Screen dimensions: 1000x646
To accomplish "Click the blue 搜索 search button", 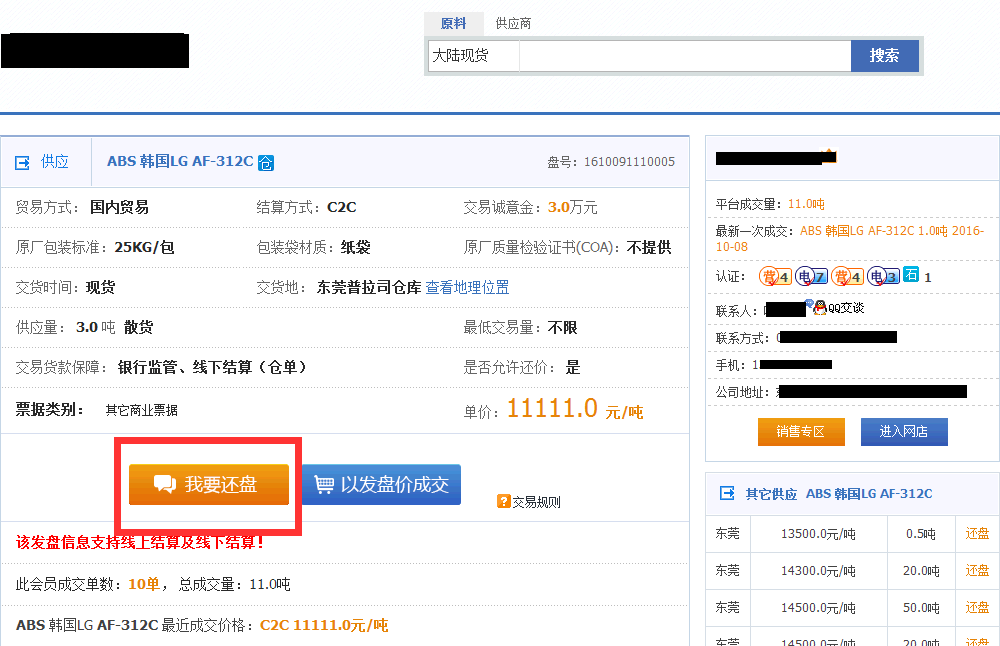I will (885, 56).
